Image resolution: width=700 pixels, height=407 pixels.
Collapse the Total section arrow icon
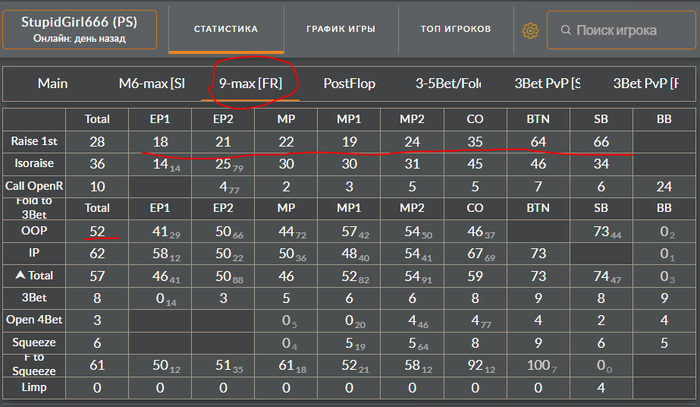pyautogui.click(x=20, y=275)
